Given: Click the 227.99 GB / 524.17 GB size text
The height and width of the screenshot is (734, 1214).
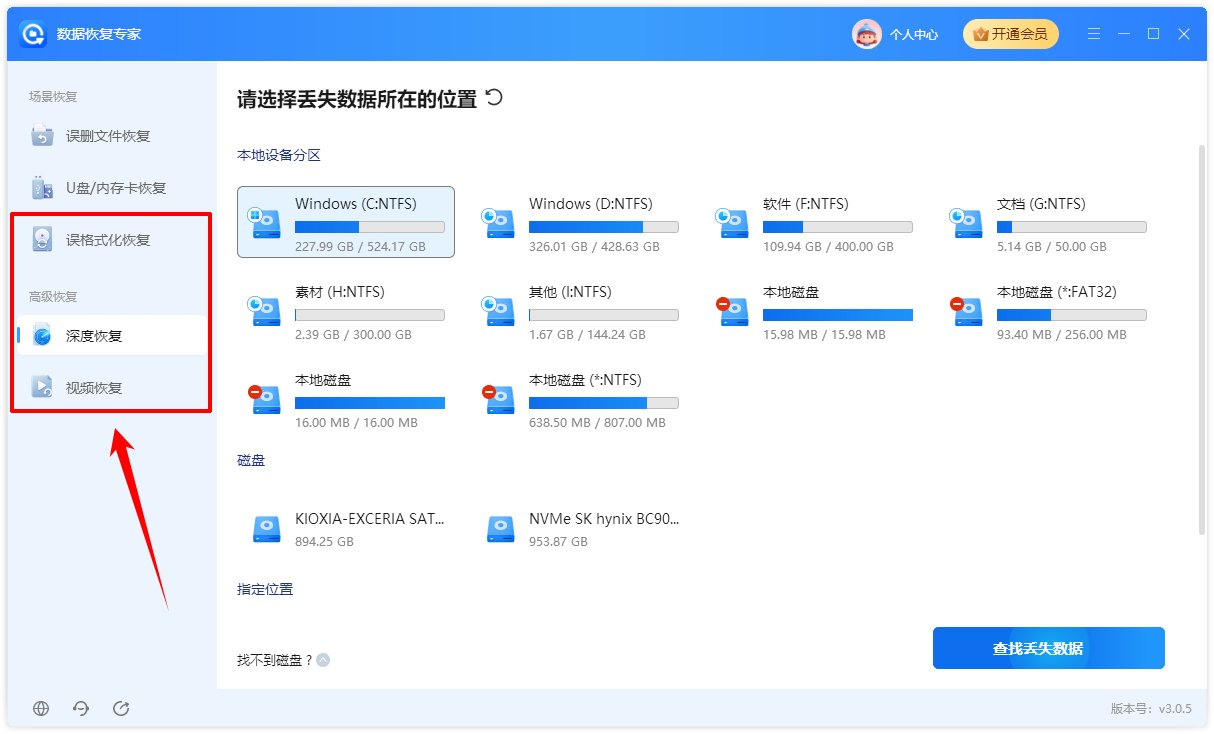Looking at the screenshot, I should click(360, 246).
